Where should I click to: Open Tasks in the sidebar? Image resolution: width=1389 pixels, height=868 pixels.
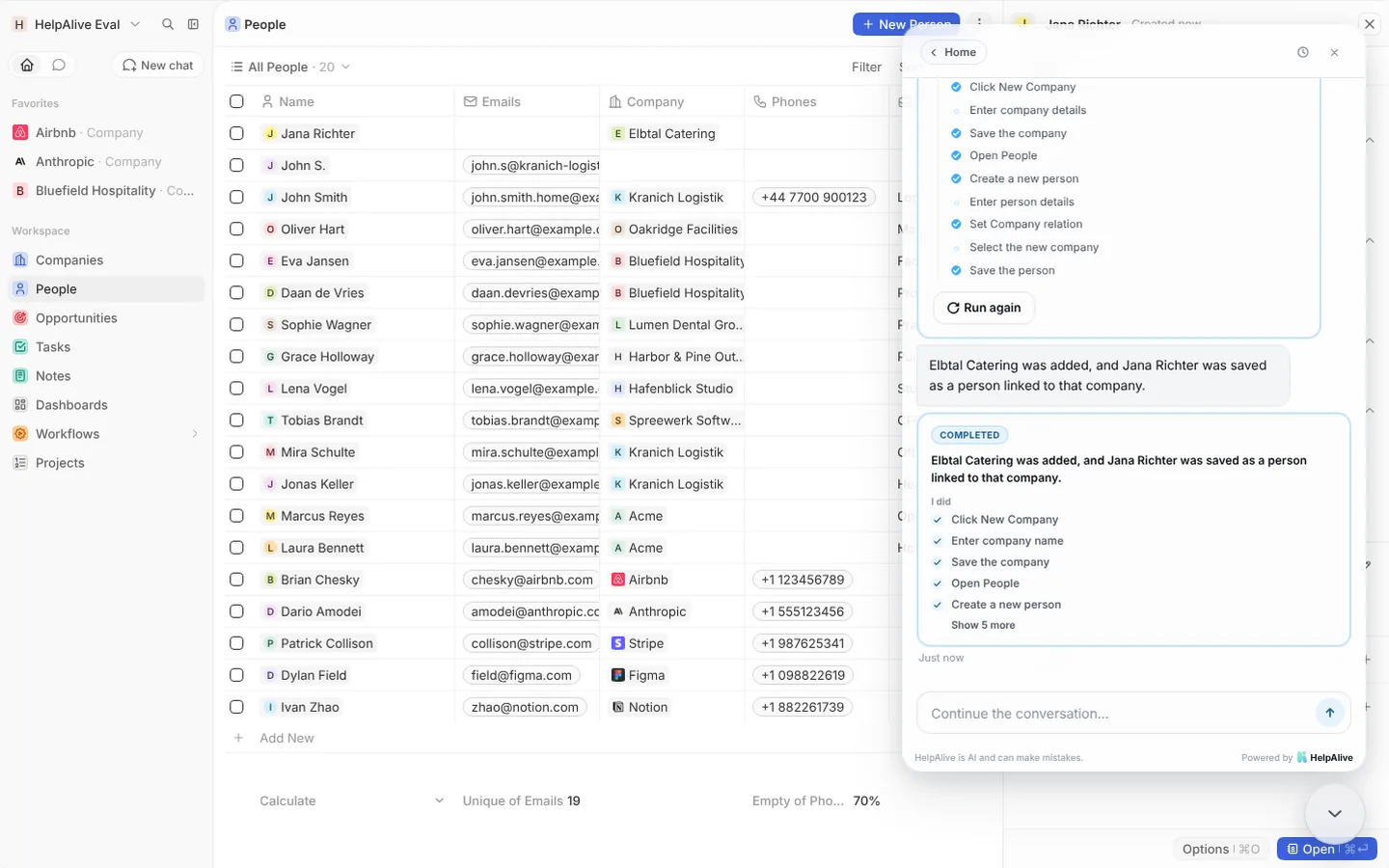point(107,346)
